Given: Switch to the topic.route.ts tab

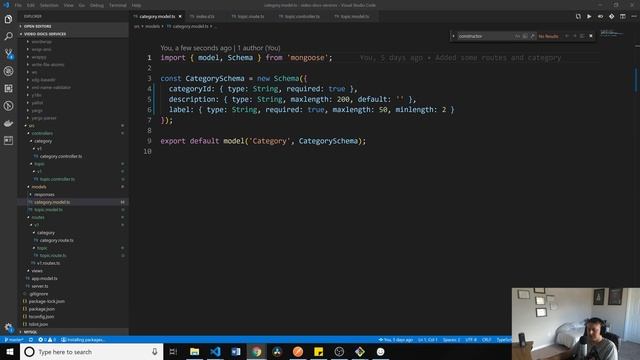Looking at the screenshot, I should click(x=251, y=17).
